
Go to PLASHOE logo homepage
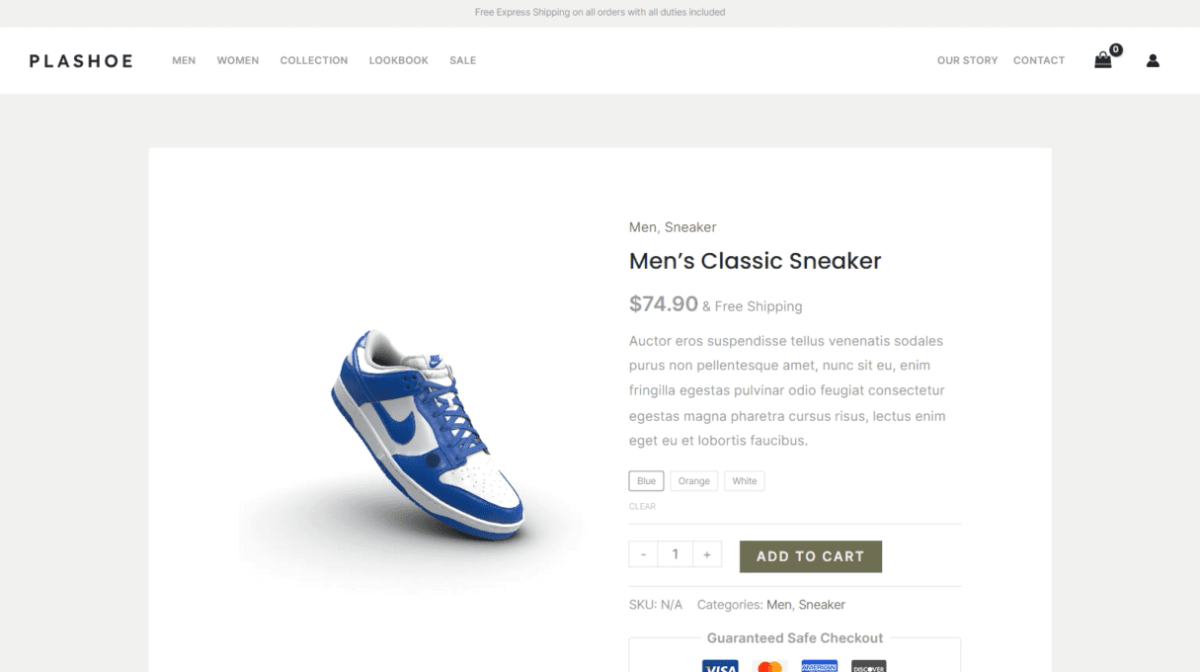tap(81, 60)
